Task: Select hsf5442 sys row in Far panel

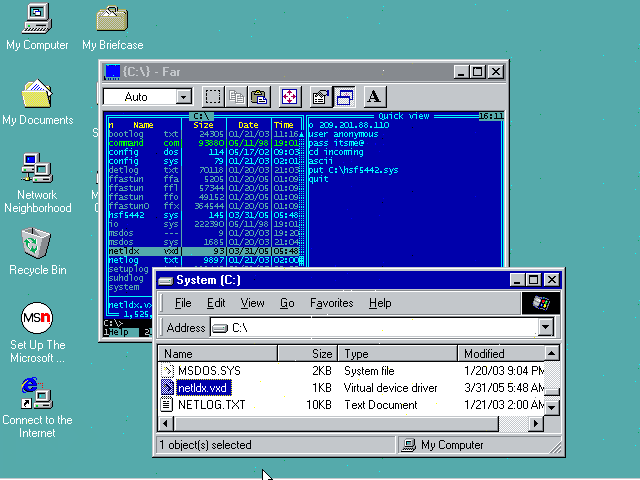Action: [204, 215]
